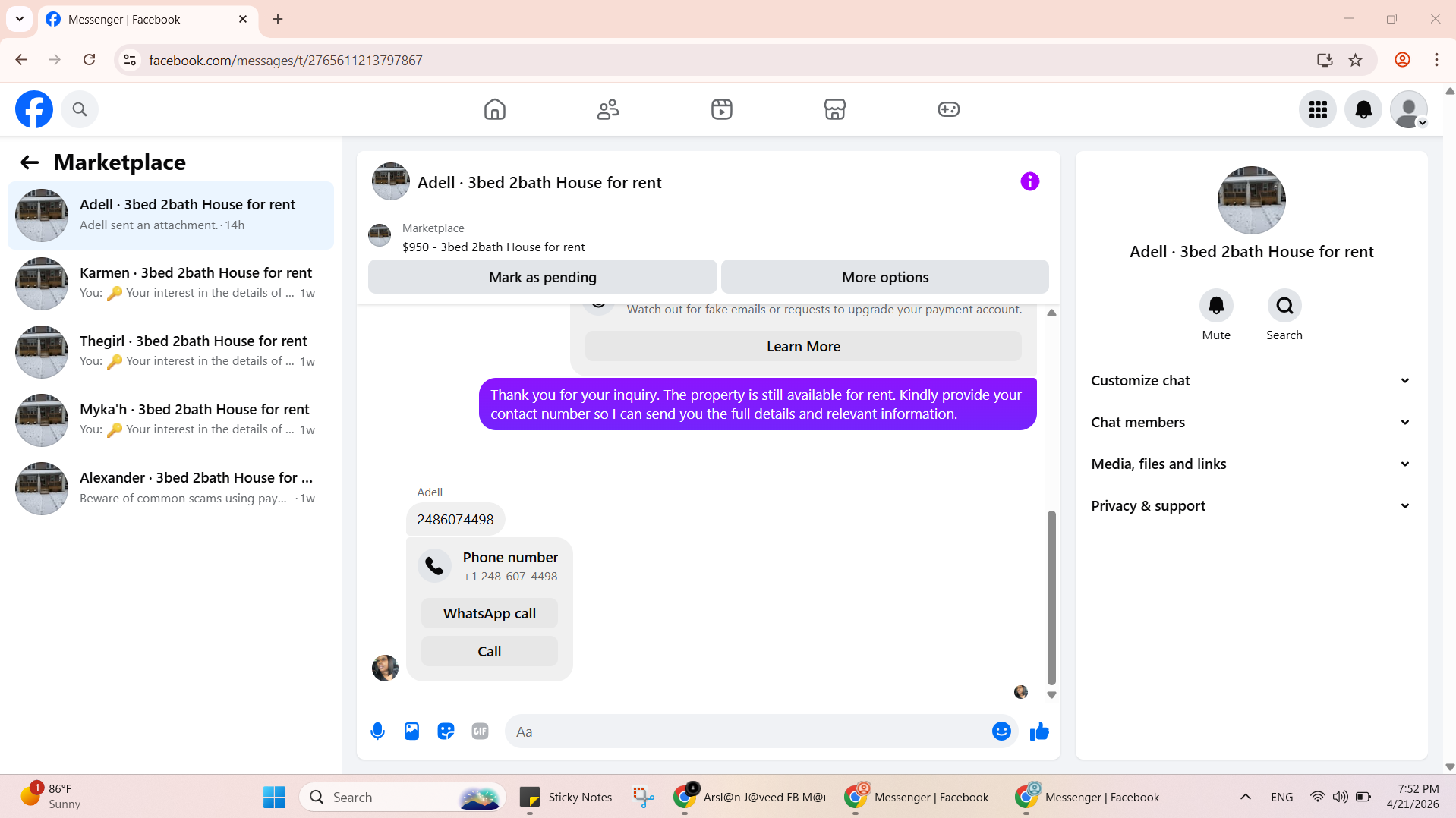This screenshot has width=1456, height=818.
Task: Open the Thegirl conversation
Action: 171,352
